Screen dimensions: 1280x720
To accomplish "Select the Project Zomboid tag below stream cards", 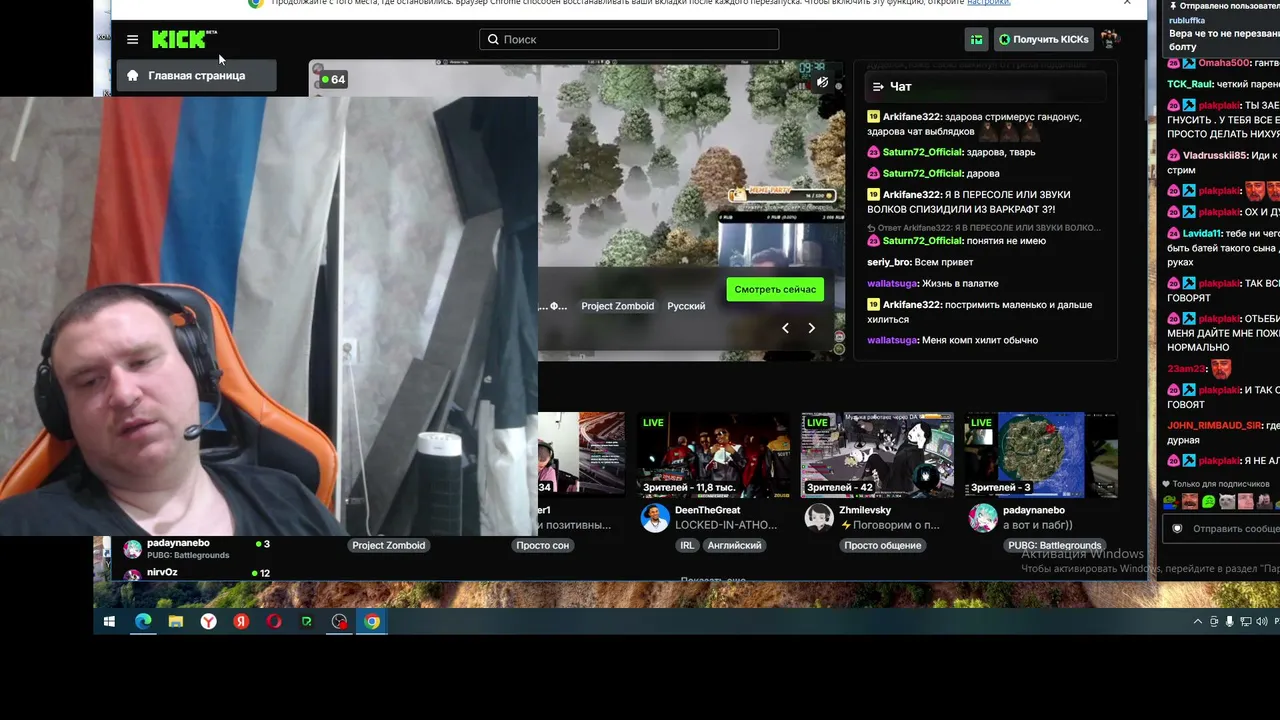I will (x=389, y=546).
